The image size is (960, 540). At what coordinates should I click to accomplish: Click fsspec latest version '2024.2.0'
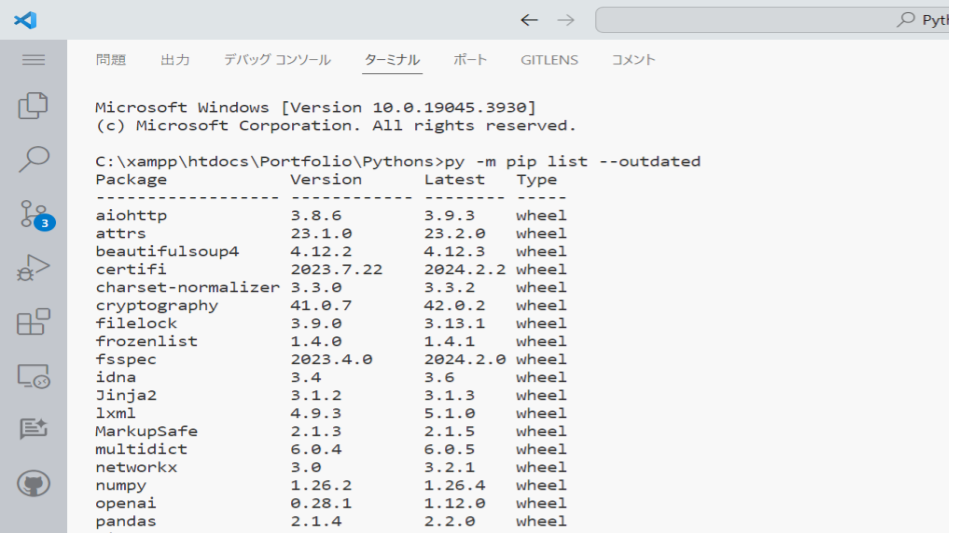click(465, 359)
